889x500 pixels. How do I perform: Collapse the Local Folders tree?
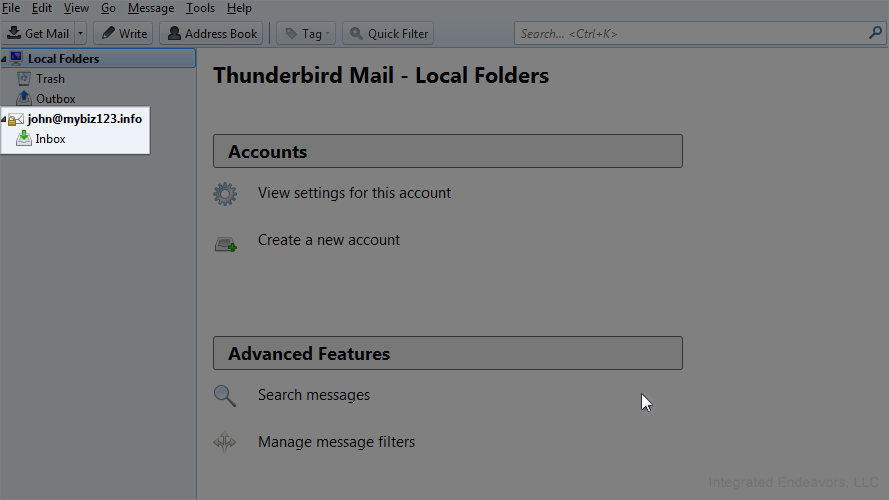[x=4, y=59]
